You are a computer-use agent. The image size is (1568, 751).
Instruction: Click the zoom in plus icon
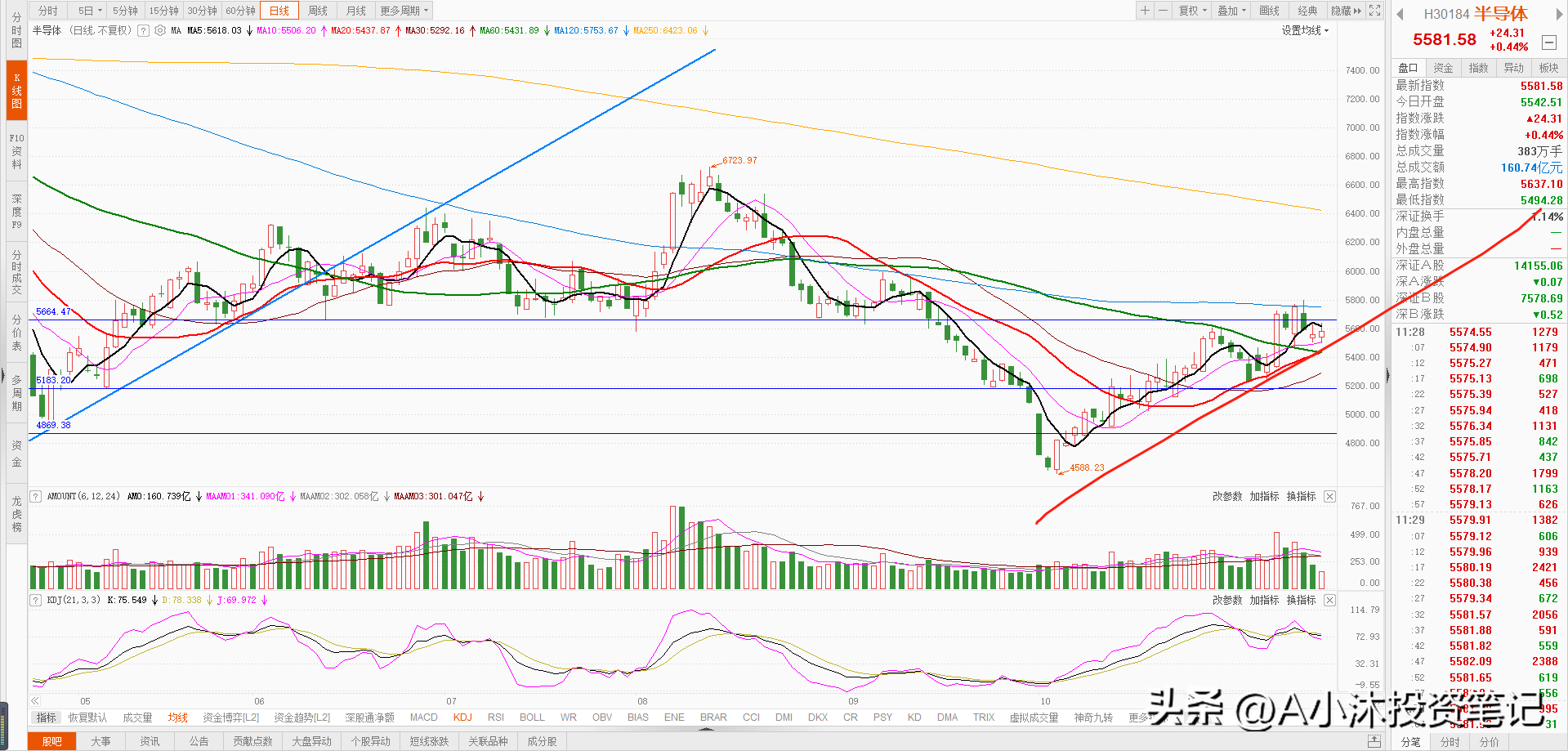pyautogui.click(x=1145, y=11)
